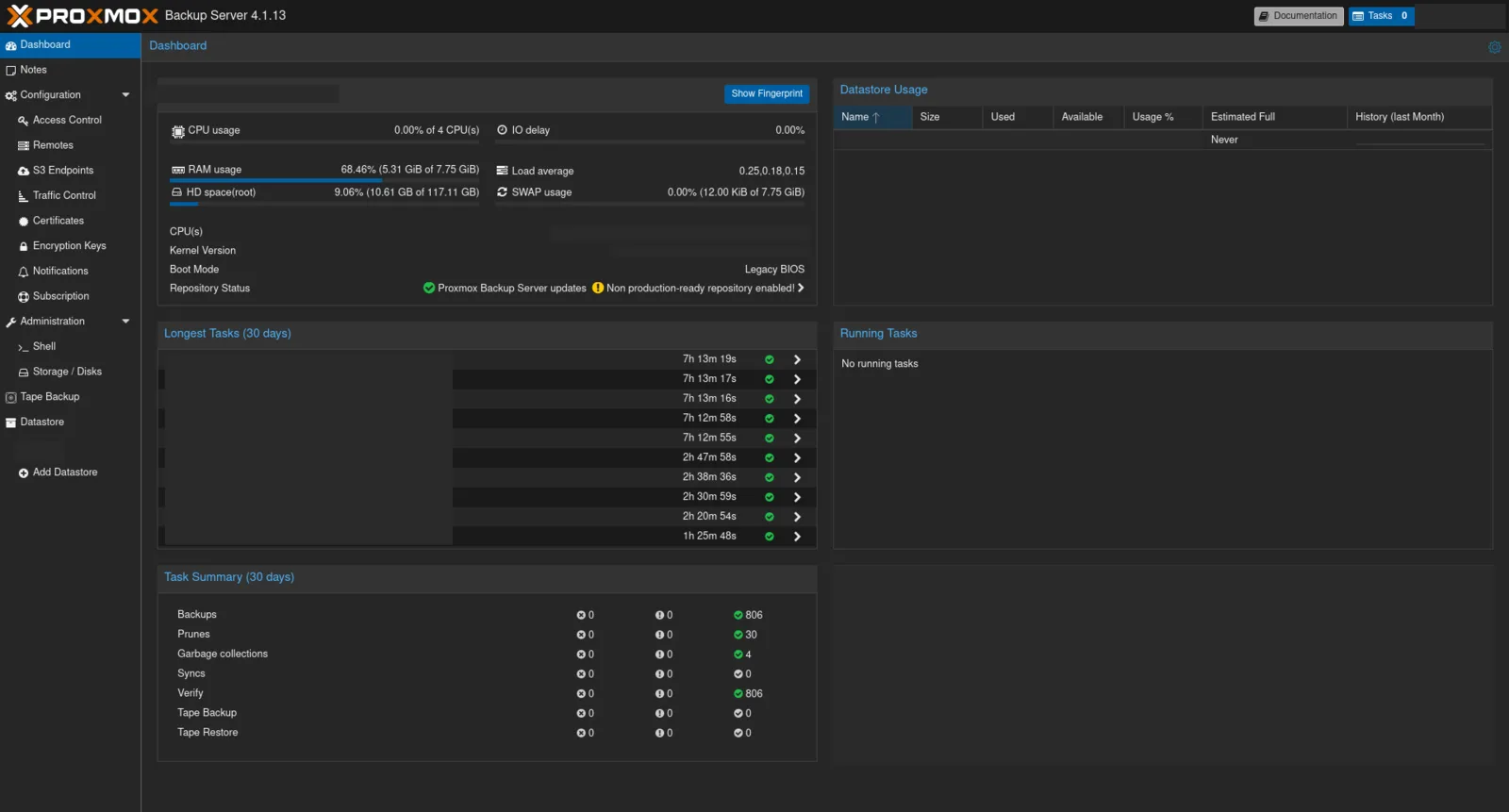Go to Storage / Disks
The height and width of the screenshot is (812, 1509).
coord(70,372)
